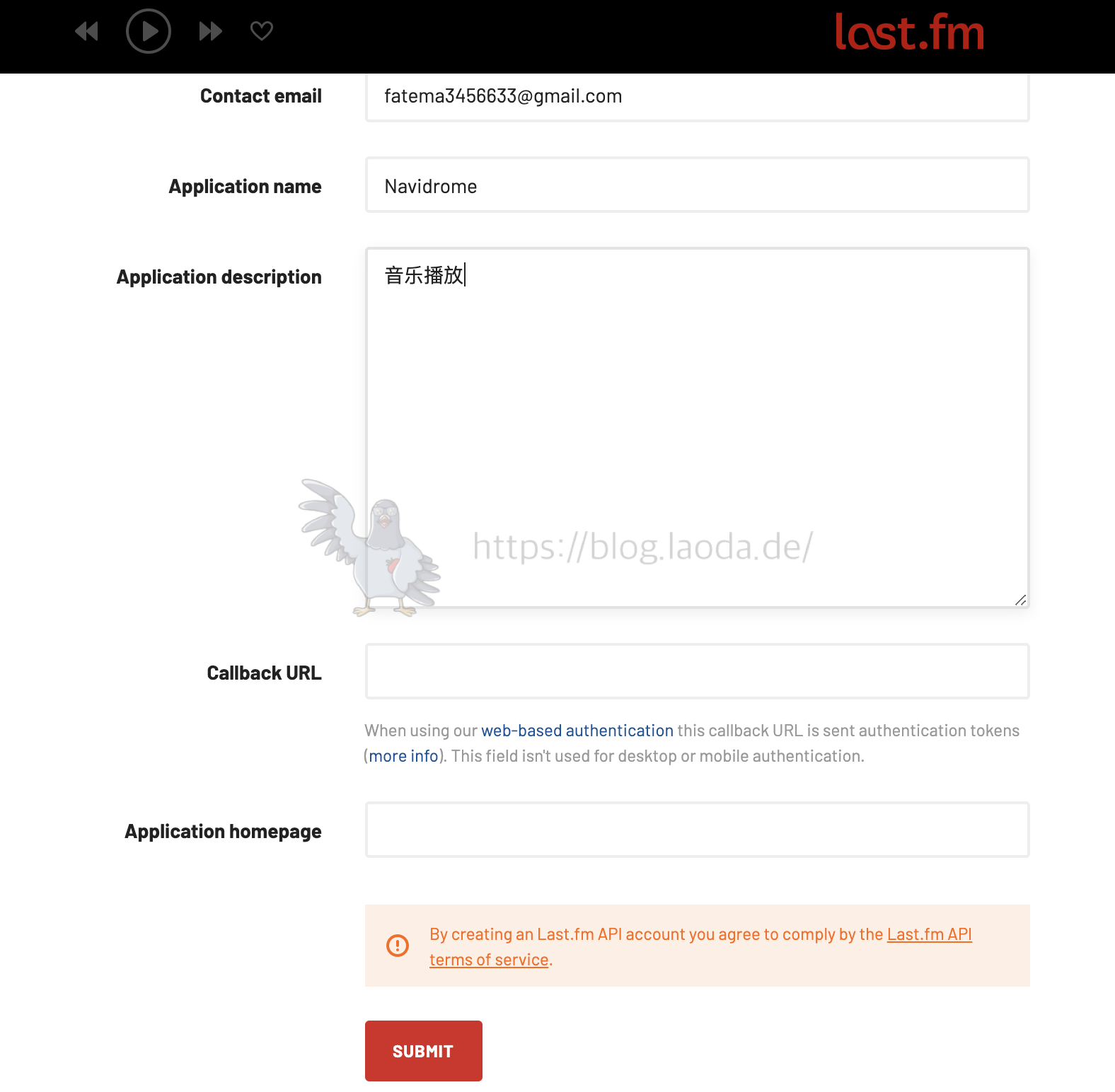Image resolution: width=1115 pixels, height=1092 pixels.
Task: Click the Callback URL label
Action: click(264, 673)
